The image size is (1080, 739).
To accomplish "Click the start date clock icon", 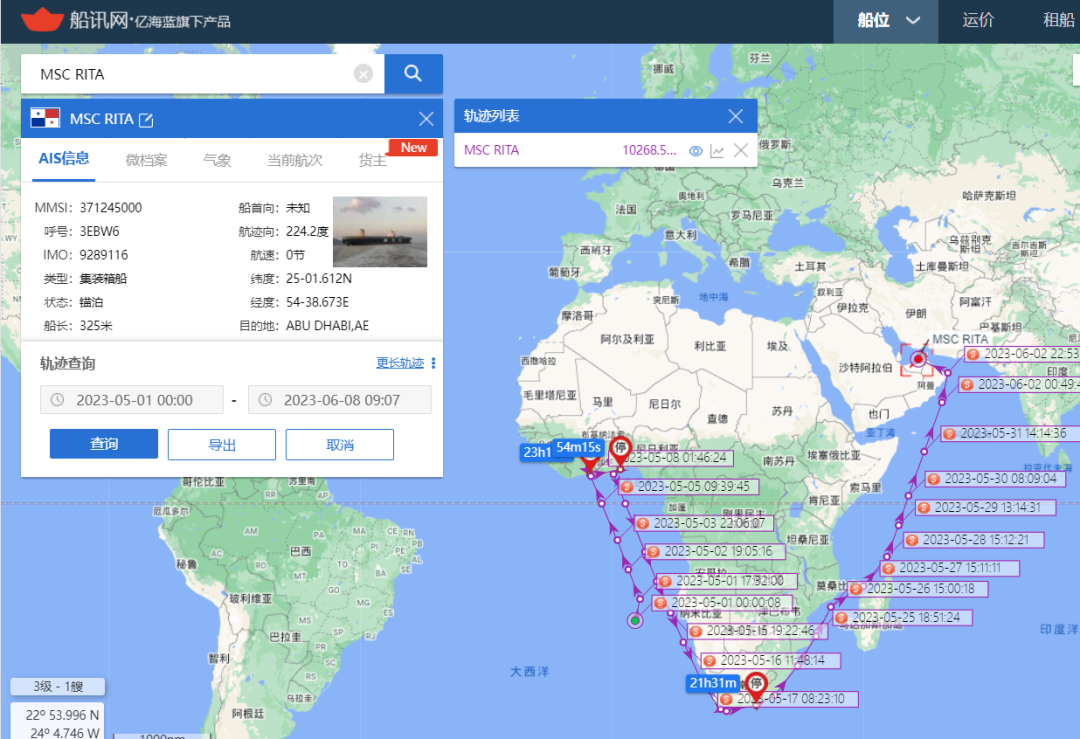I will coord(58,399).
